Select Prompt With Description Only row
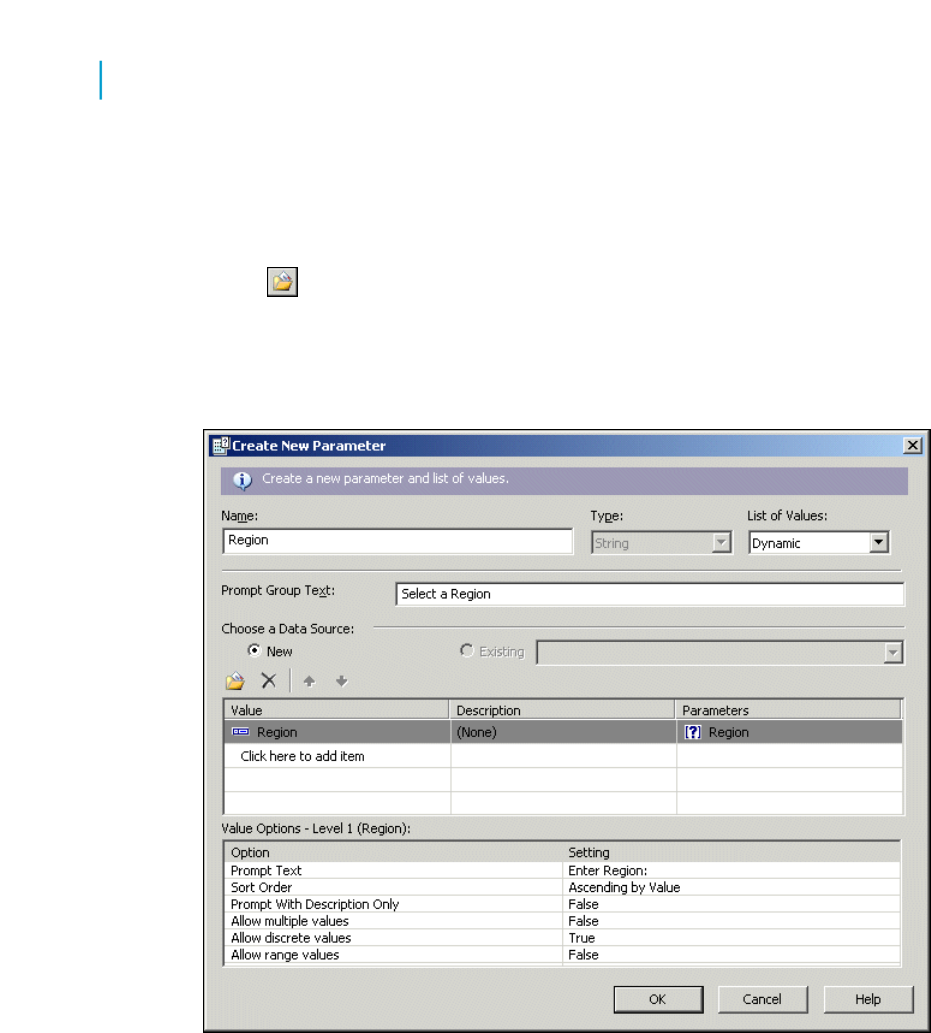The width and height of the screenshot is (931, 1033). pos(393,904)
